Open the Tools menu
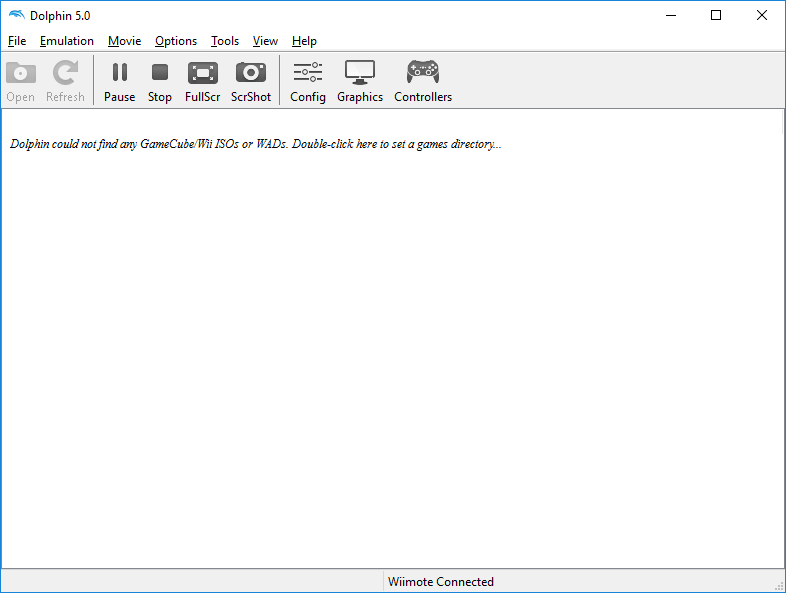Screen dimensions: 786x593 [x=225, y=41]
